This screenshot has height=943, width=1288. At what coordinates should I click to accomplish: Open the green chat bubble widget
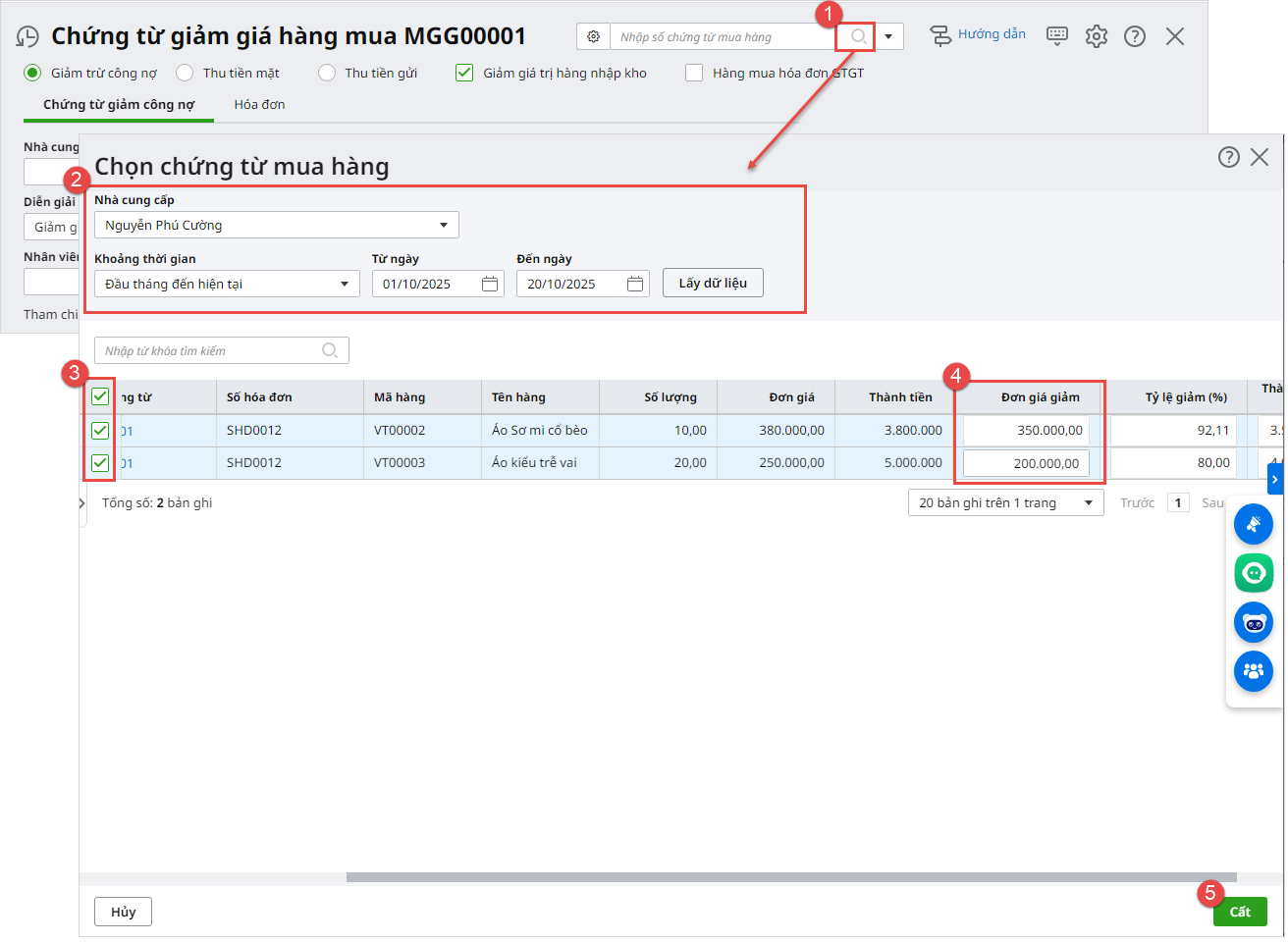[x=1254, y=573]
